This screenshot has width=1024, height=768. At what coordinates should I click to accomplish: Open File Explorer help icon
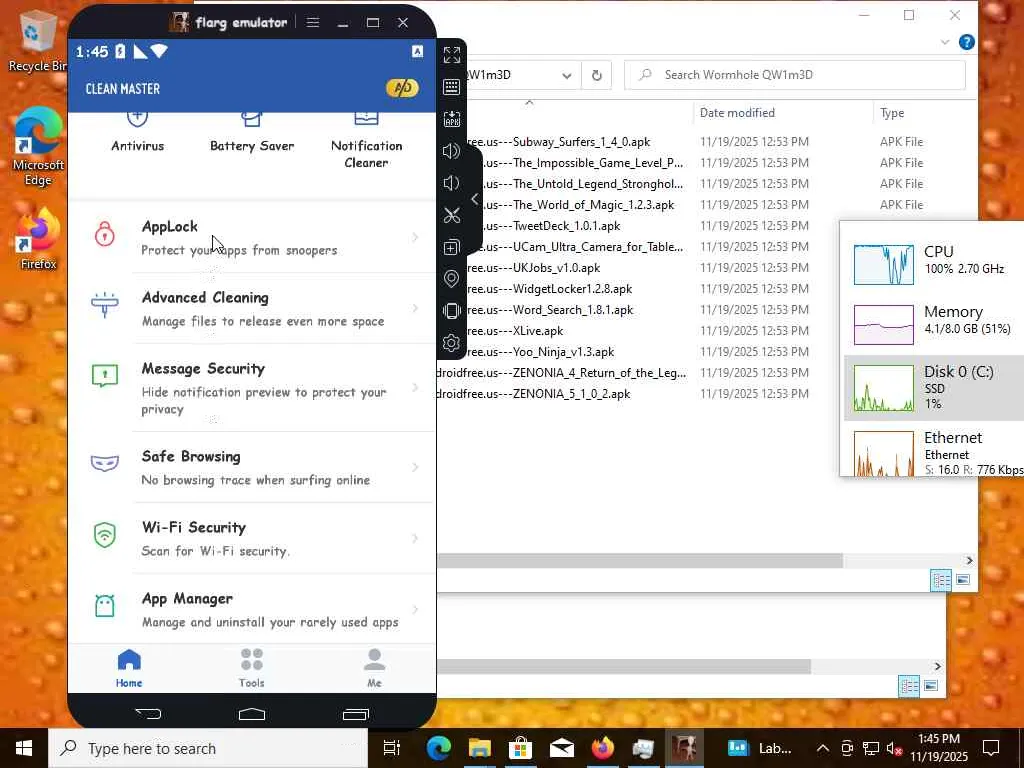[967, 42]
